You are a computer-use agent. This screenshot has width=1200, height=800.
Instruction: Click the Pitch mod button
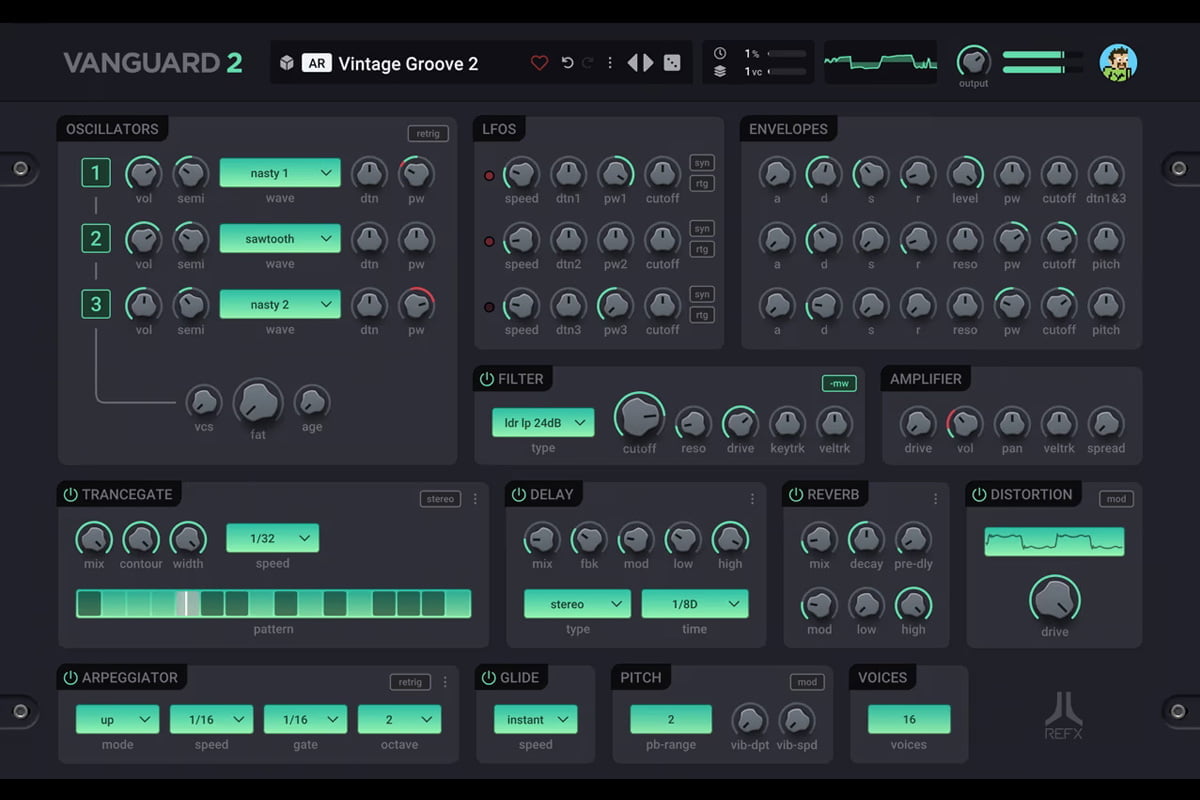click(807, 682)
